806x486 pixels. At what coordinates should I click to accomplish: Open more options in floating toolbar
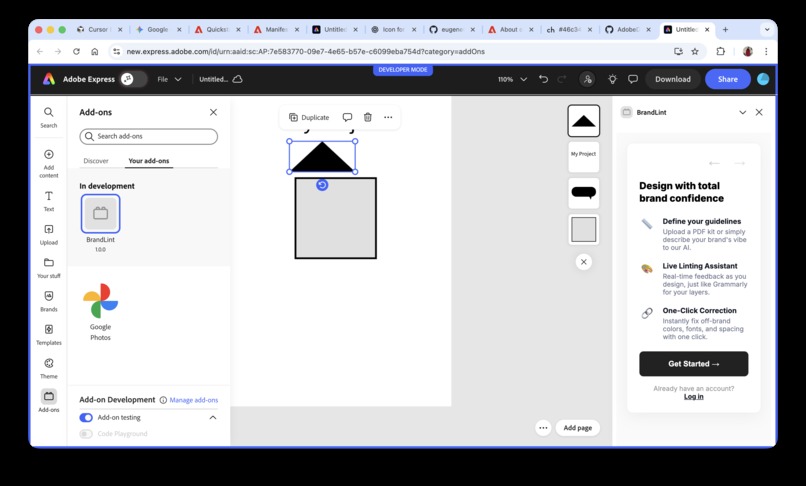[388, 117]
